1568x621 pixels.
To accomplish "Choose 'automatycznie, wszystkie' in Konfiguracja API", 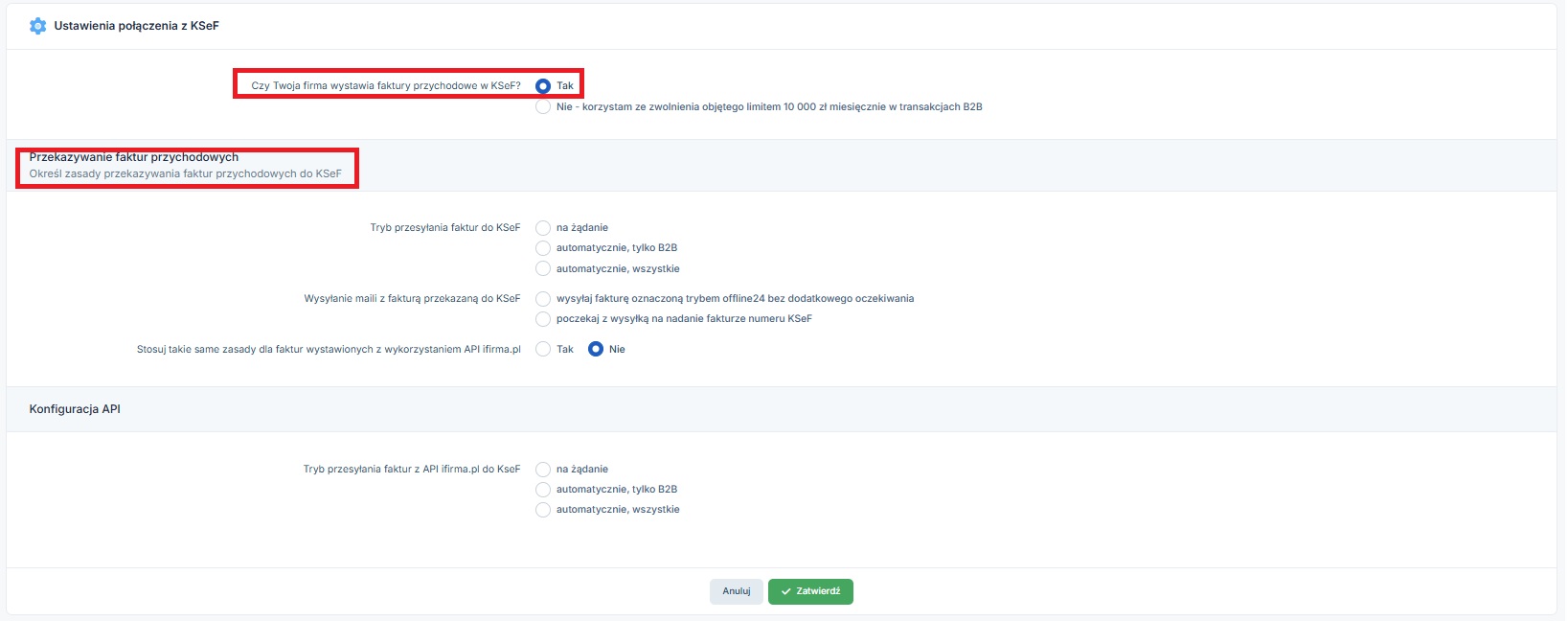I will coord(543,510).
